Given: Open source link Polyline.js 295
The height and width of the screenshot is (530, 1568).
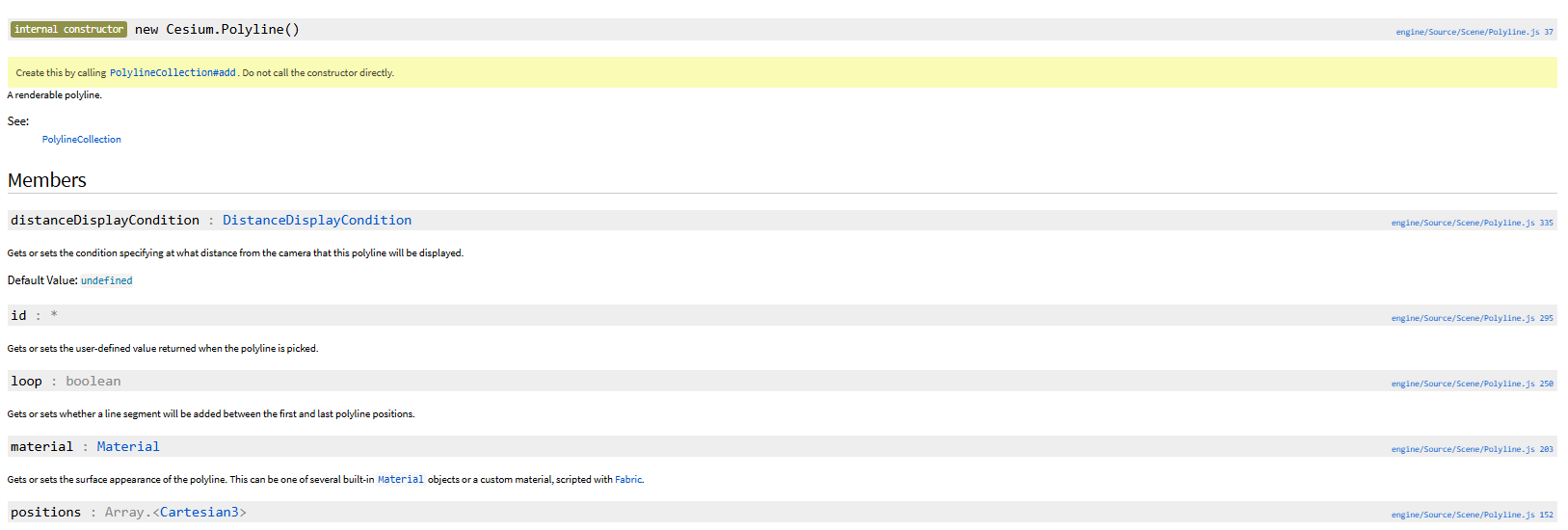Looking at the screenshot, I should point(1472,318).
